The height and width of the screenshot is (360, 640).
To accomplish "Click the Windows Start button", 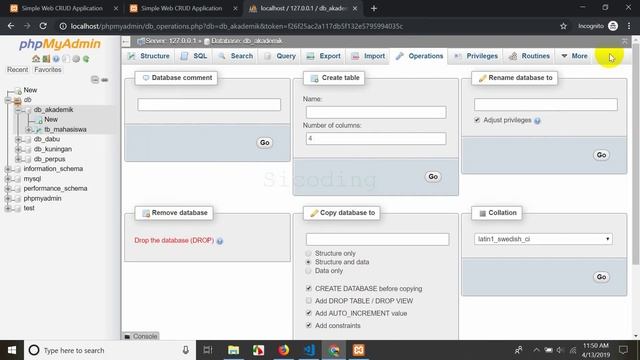I will tap(12, 350).
